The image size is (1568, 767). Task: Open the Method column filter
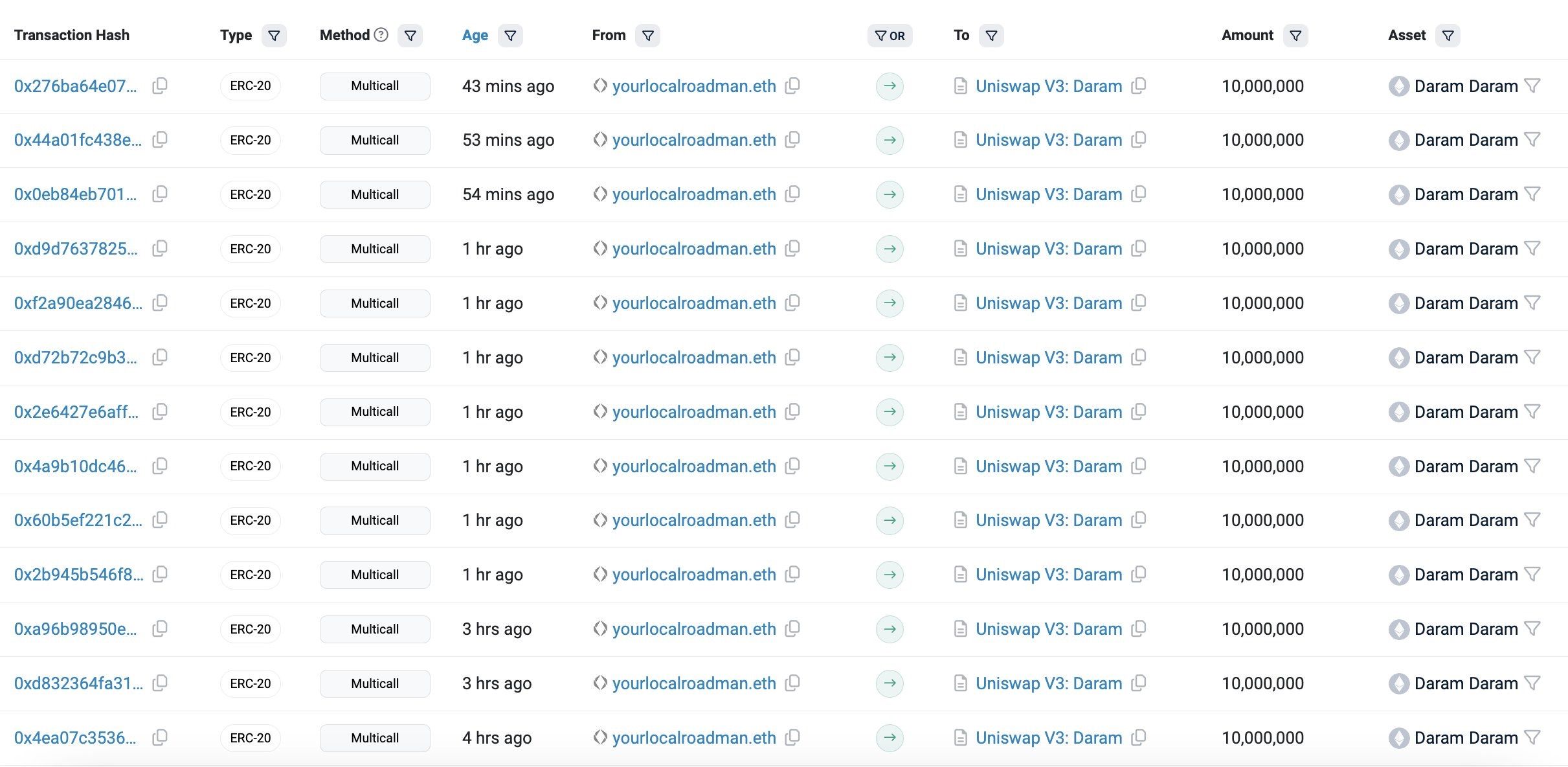(410, 36)
